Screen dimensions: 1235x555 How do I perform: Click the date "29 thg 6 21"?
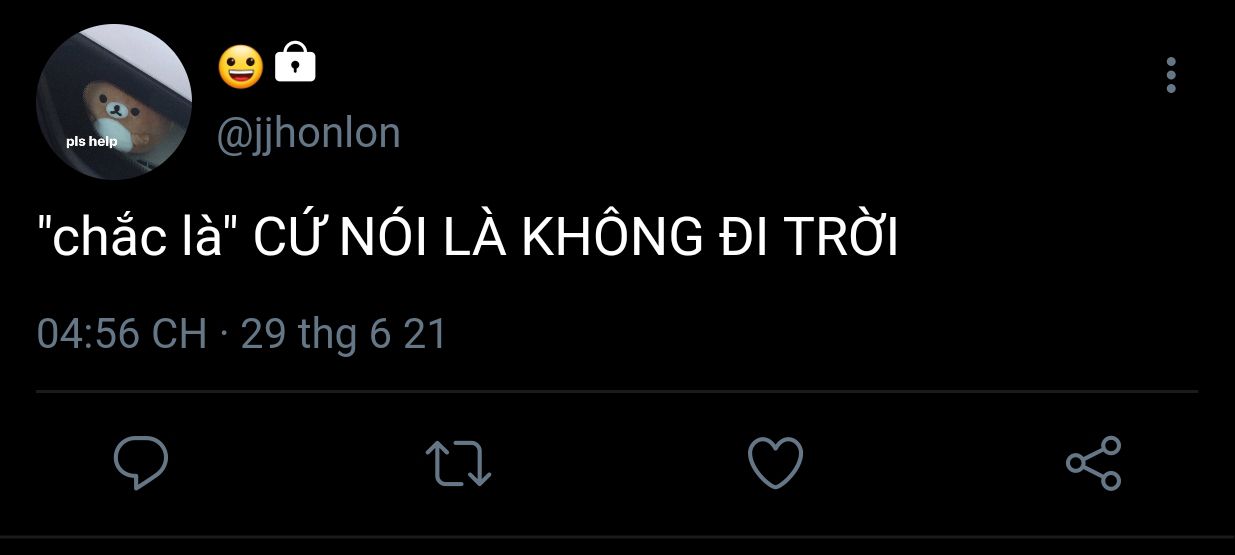coord(343,334)
